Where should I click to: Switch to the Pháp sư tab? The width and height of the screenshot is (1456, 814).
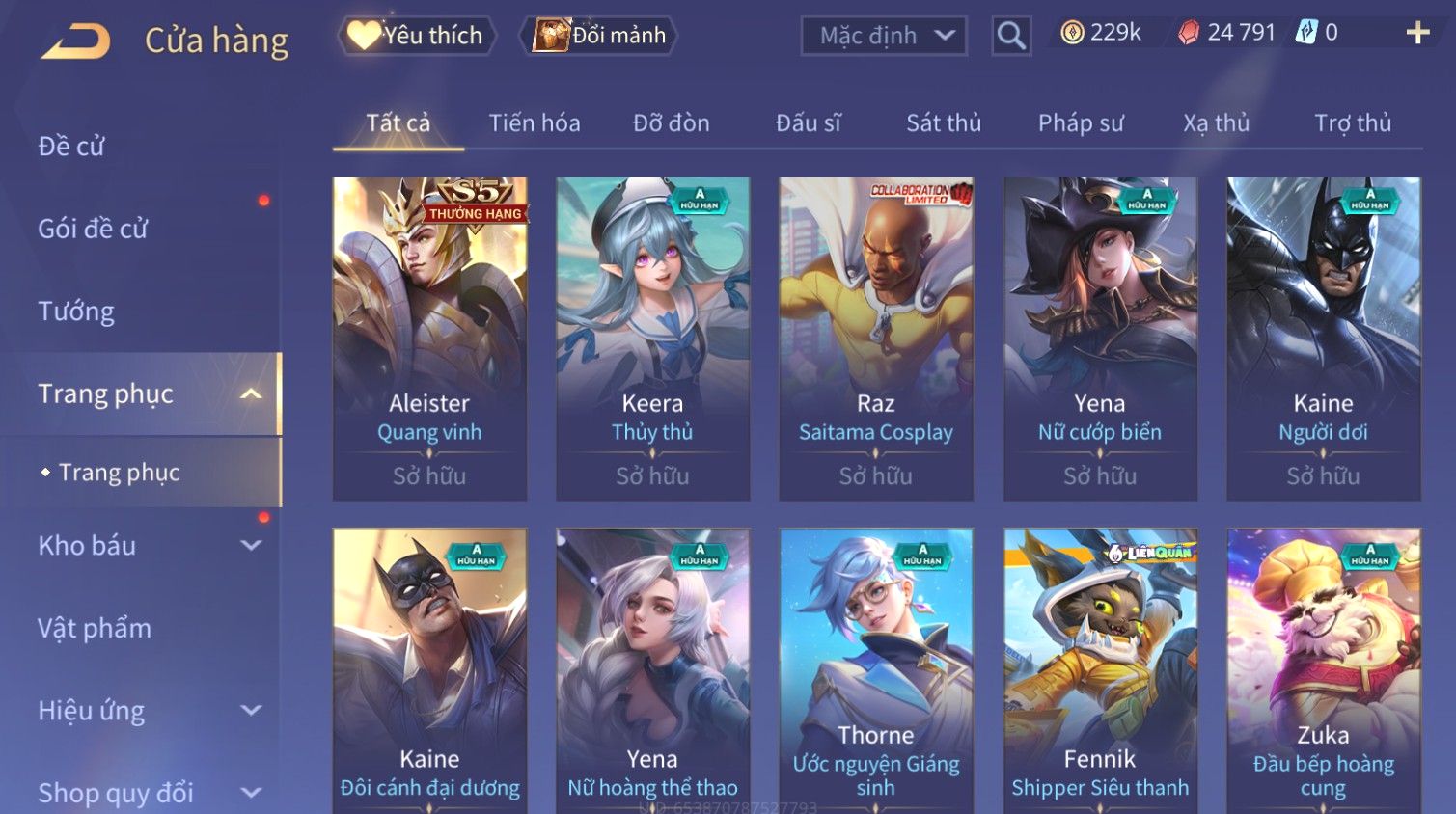1081,123
